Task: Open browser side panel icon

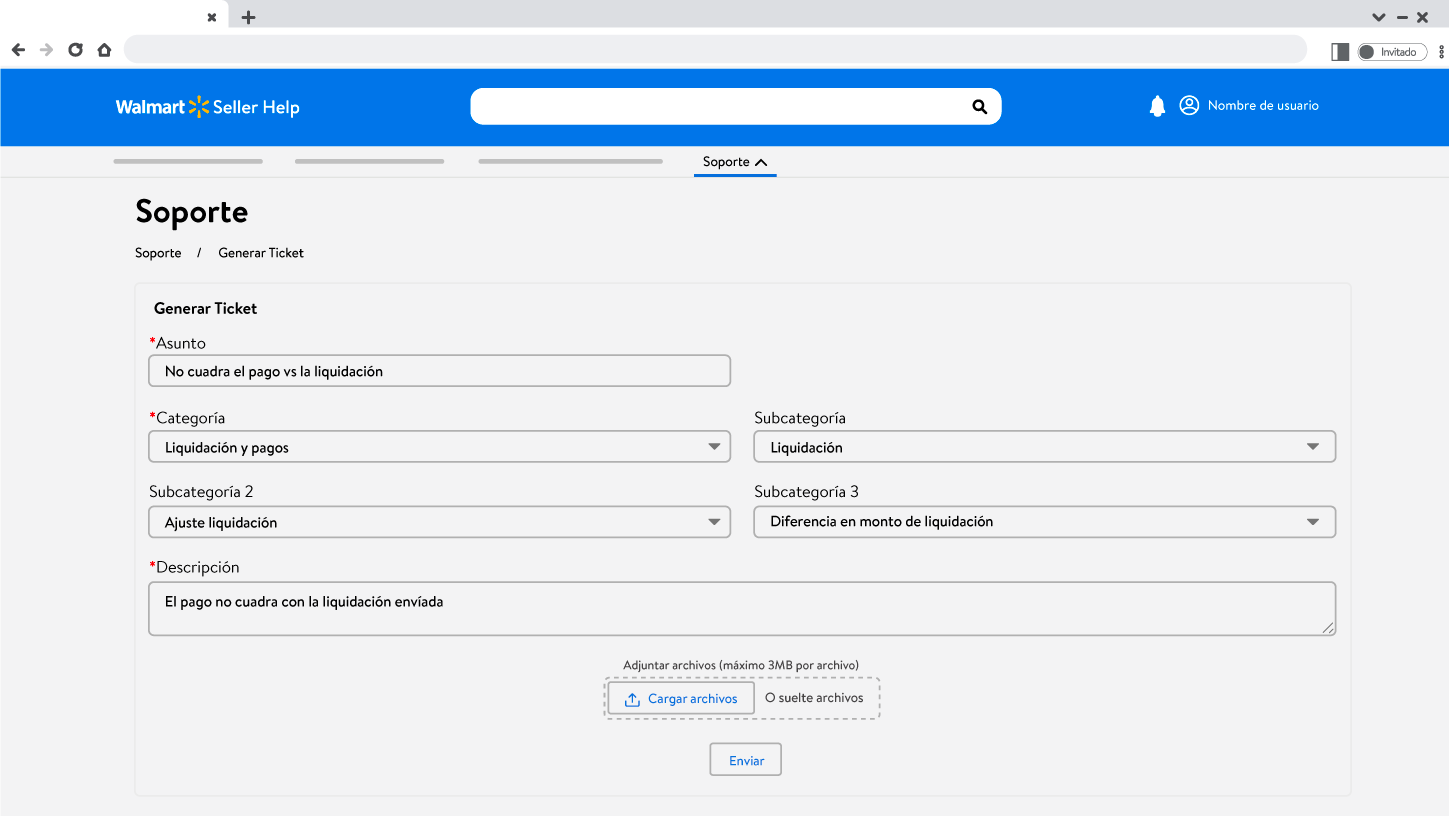Action: coord(1340,52)
